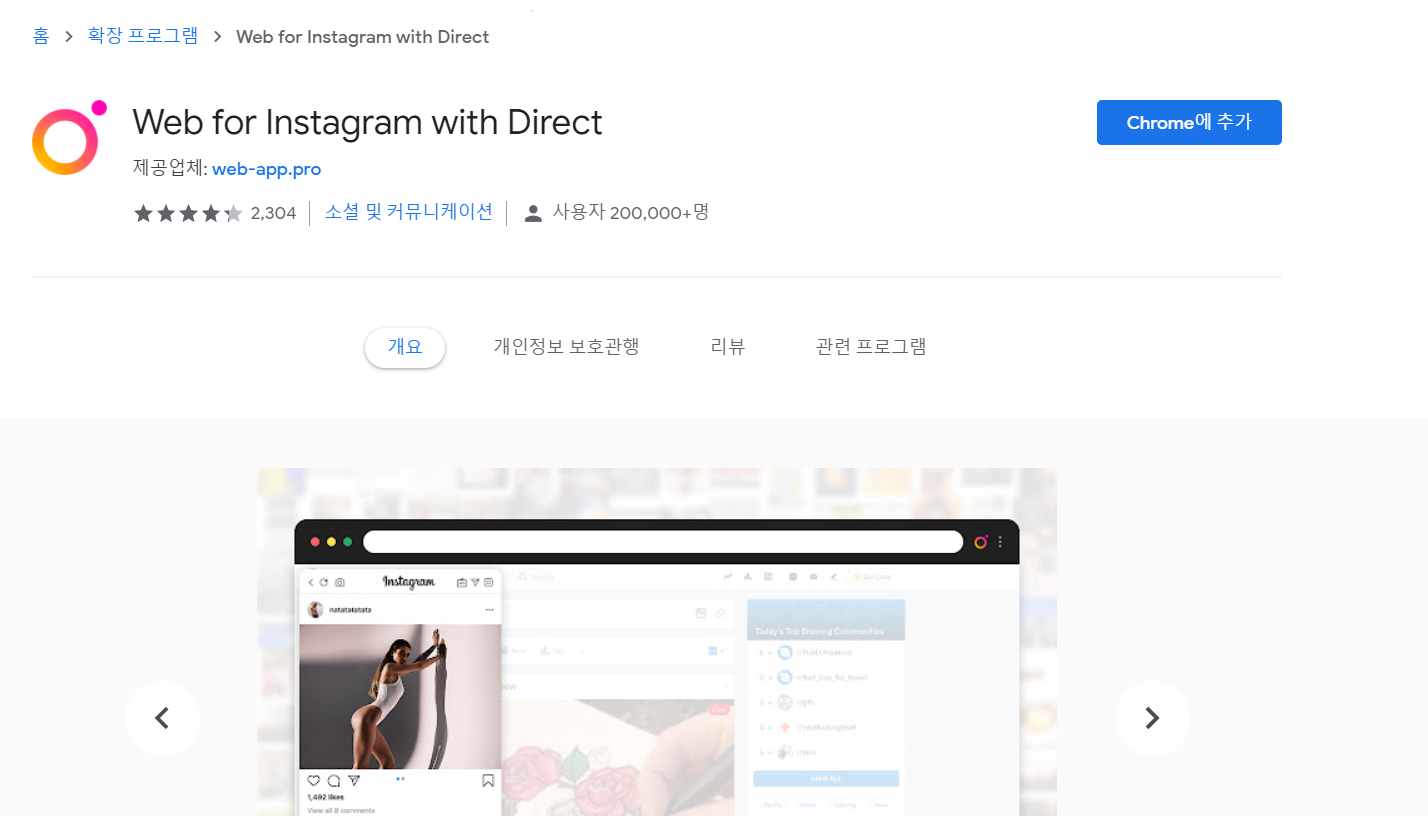Click the '제공업체:' label text
This screenshot has height=816, width=1428.
(x=170, y=169)
